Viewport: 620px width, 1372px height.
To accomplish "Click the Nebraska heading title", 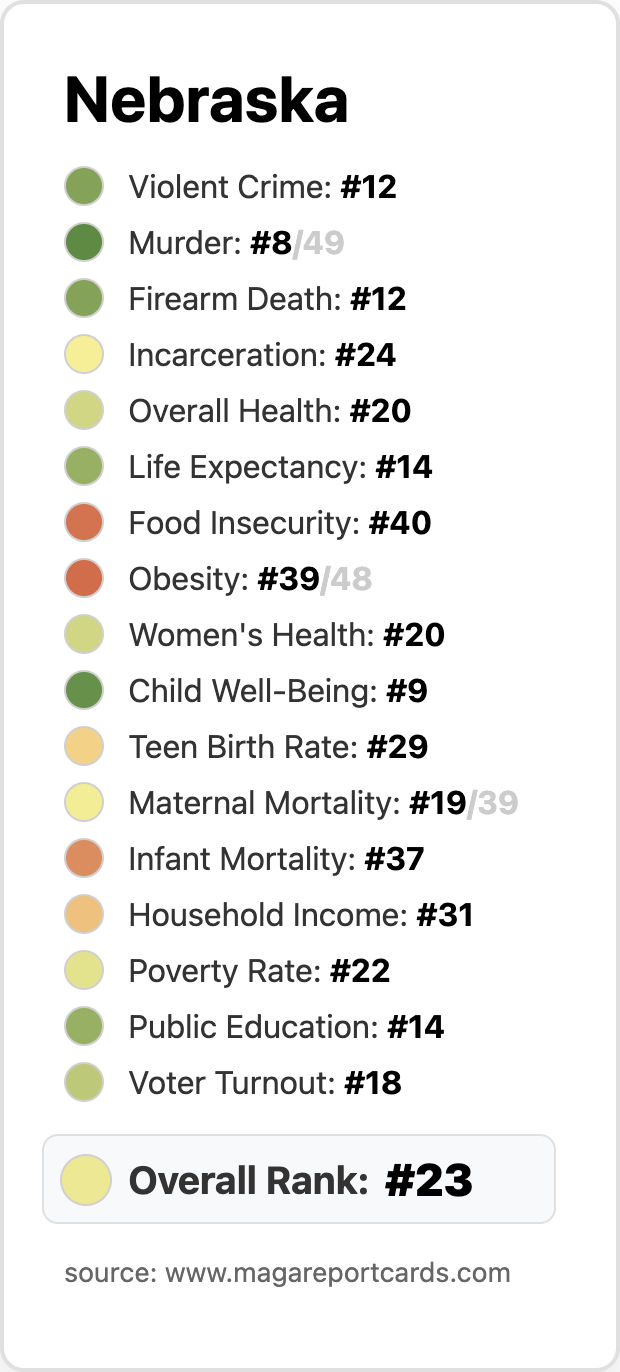I will click(207, 100).
